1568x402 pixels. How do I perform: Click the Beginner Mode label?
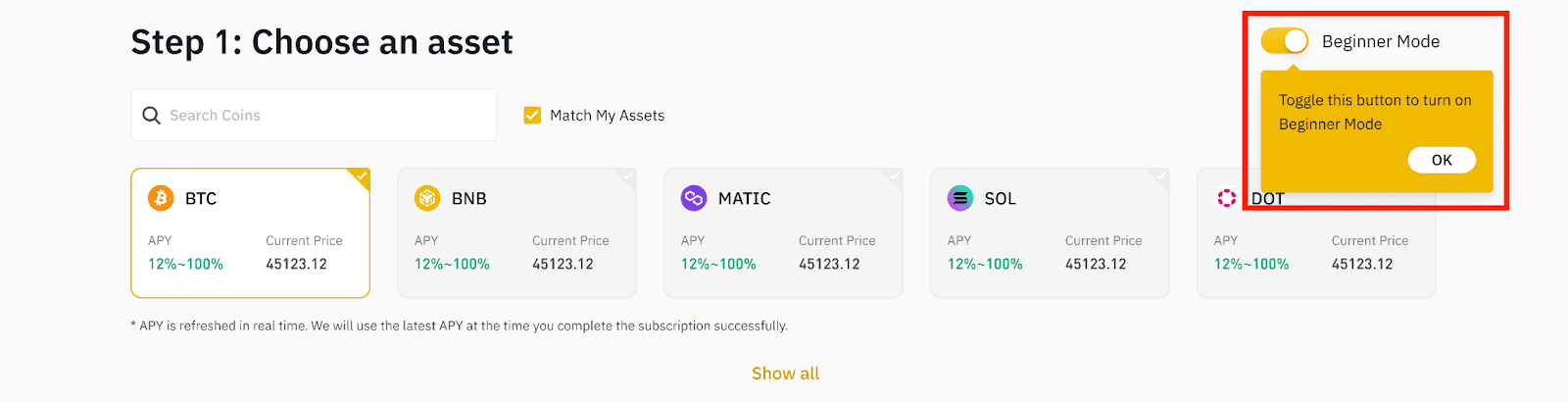point(1381,41)
